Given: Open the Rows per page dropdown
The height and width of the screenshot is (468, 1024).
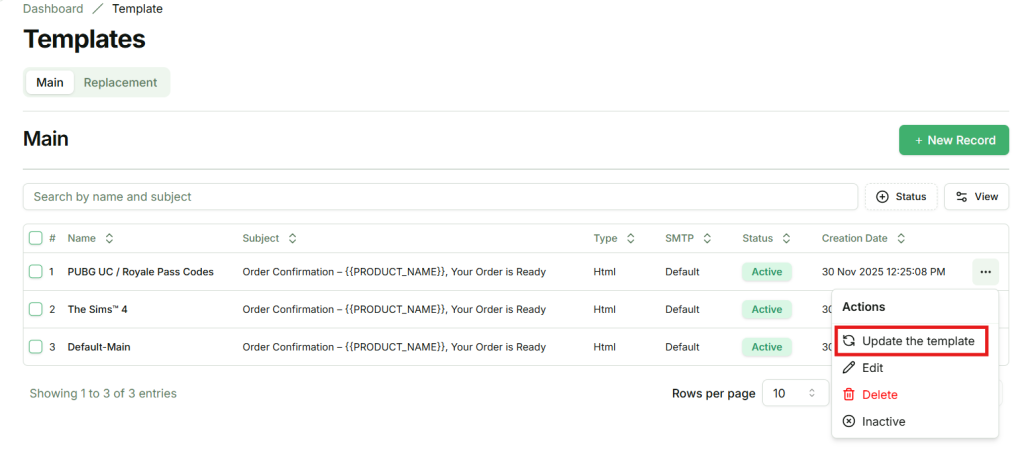Looking at the screenshot, I should coord(795,393).
